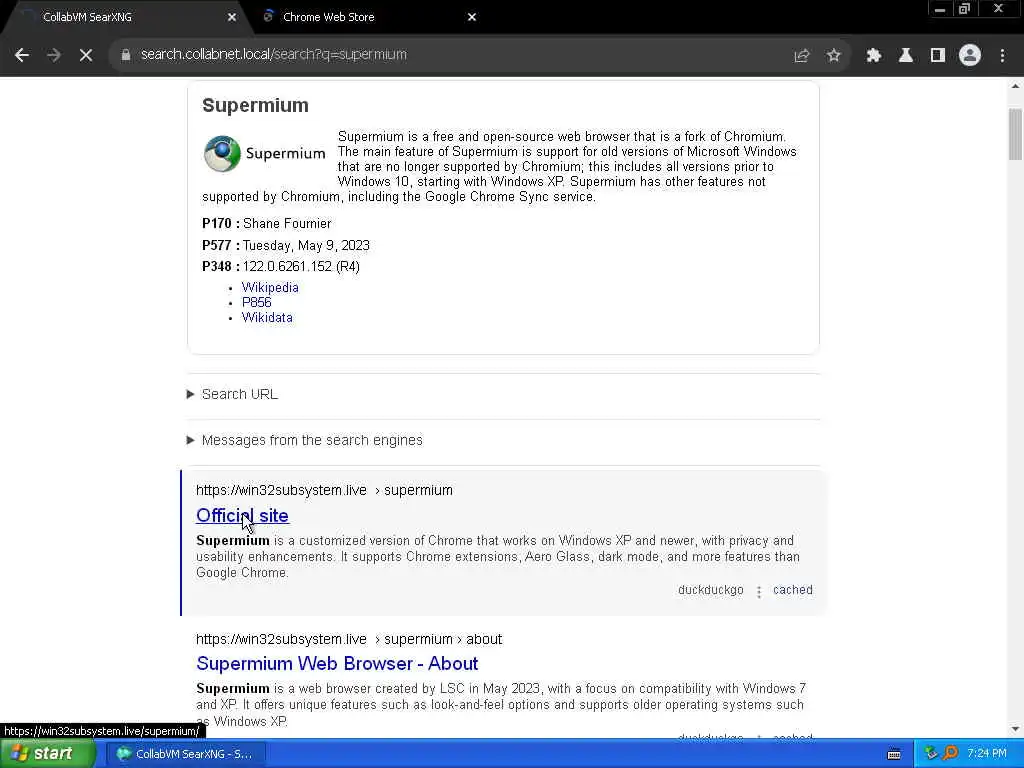This screenshot has width=1024, height=768.
Task: Click the network tray icon
Action: coord(931,754)
